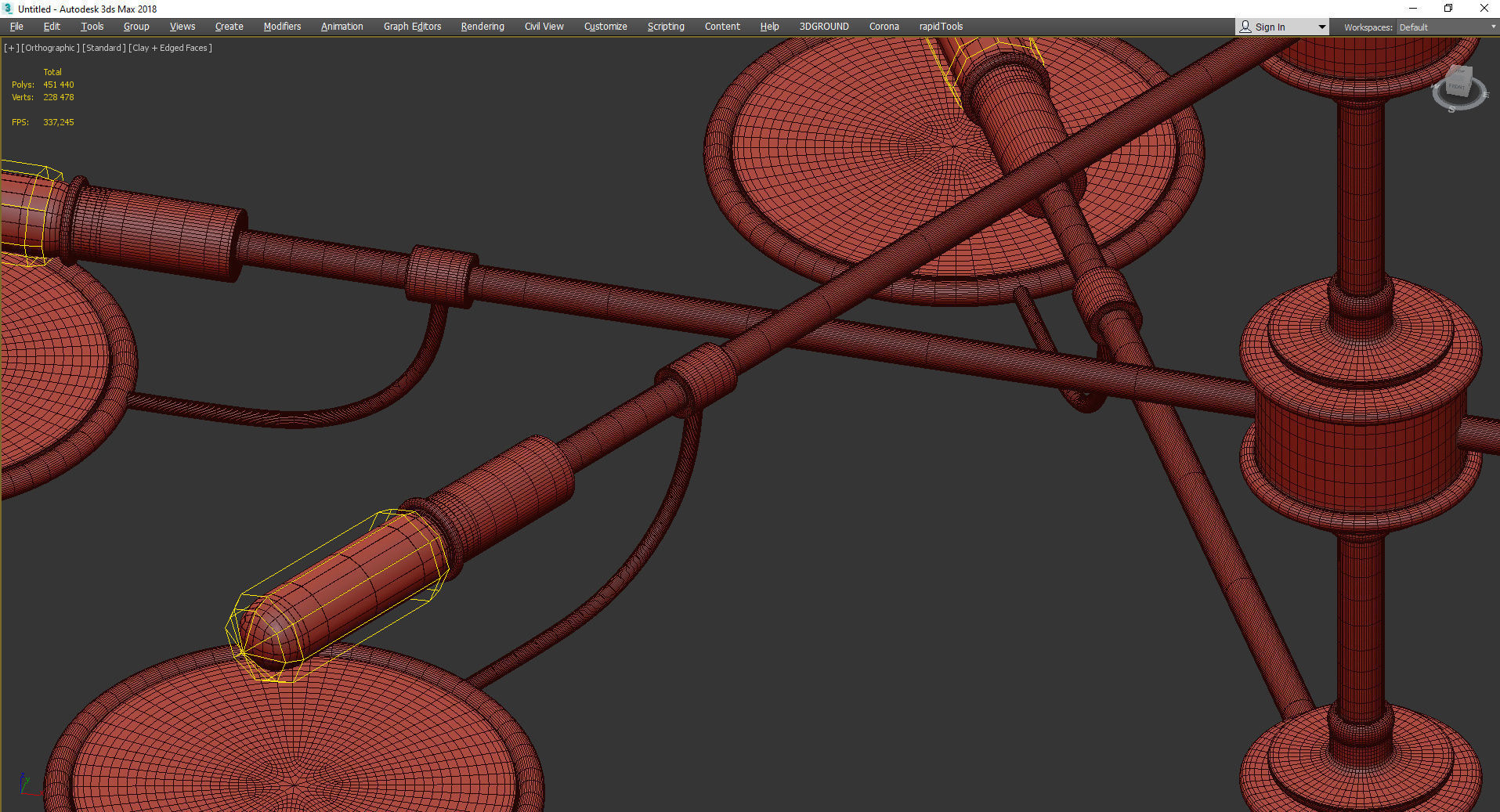This screenshot has height=812, width=1500.
Task: Open the Customize menu
Action: click(605, 27)
